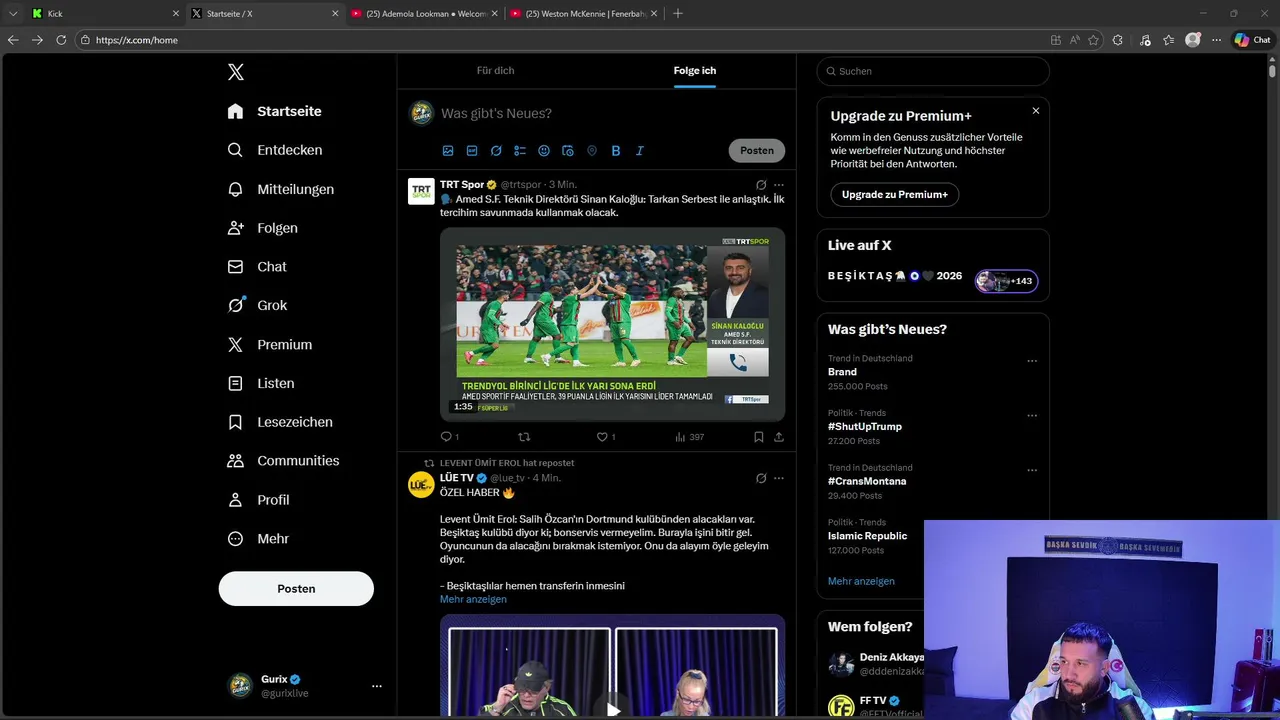The width and height of the screenshot is (1280, 720).
Task: Click the Mehr circle icon in sidebar
Action: tap(235, 539)
